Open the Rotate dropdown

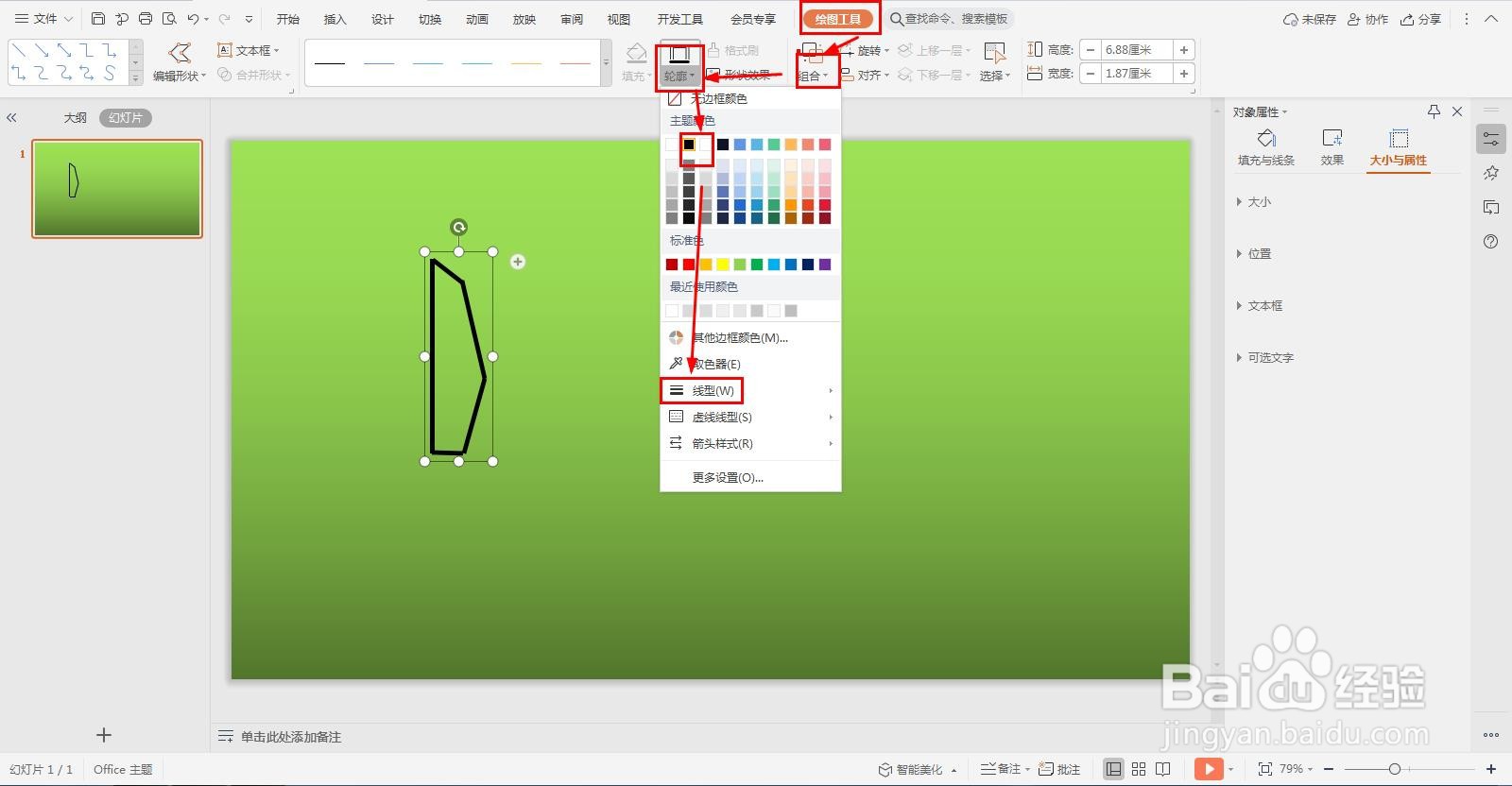(866, 50)
